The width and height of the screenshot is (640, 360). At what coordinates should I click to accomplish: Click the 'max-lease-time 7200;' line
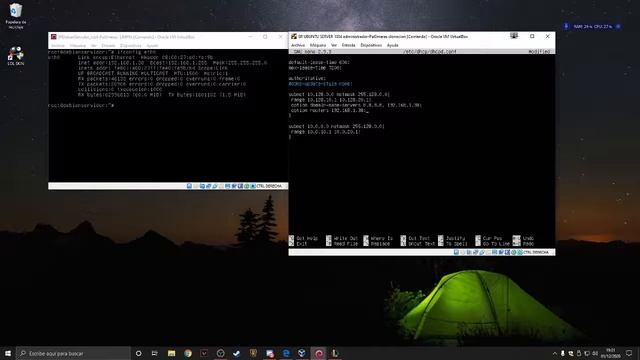315,68
